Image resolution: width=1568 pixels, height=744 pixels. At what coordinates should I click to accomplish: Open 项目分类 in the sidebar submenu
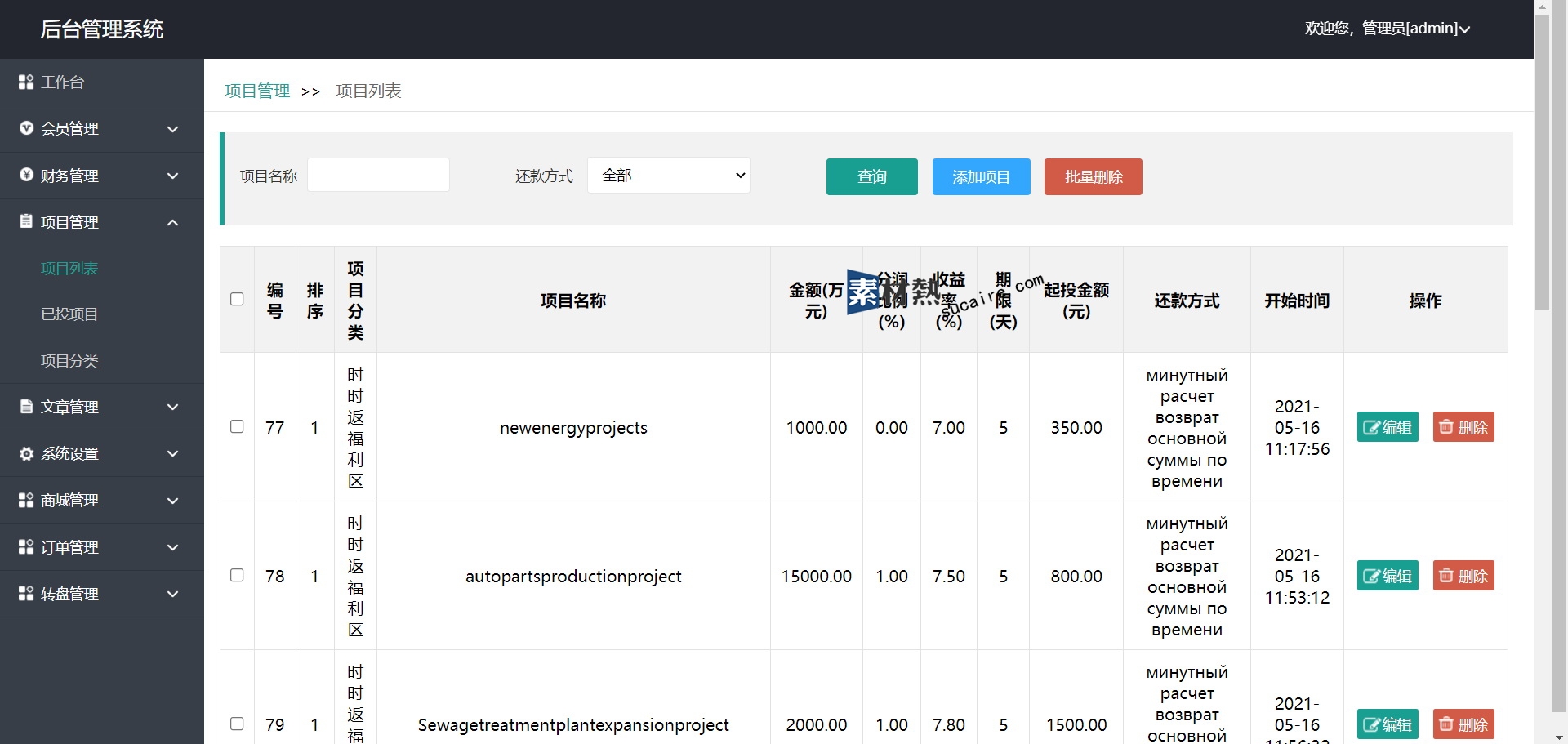click(69, 360)
